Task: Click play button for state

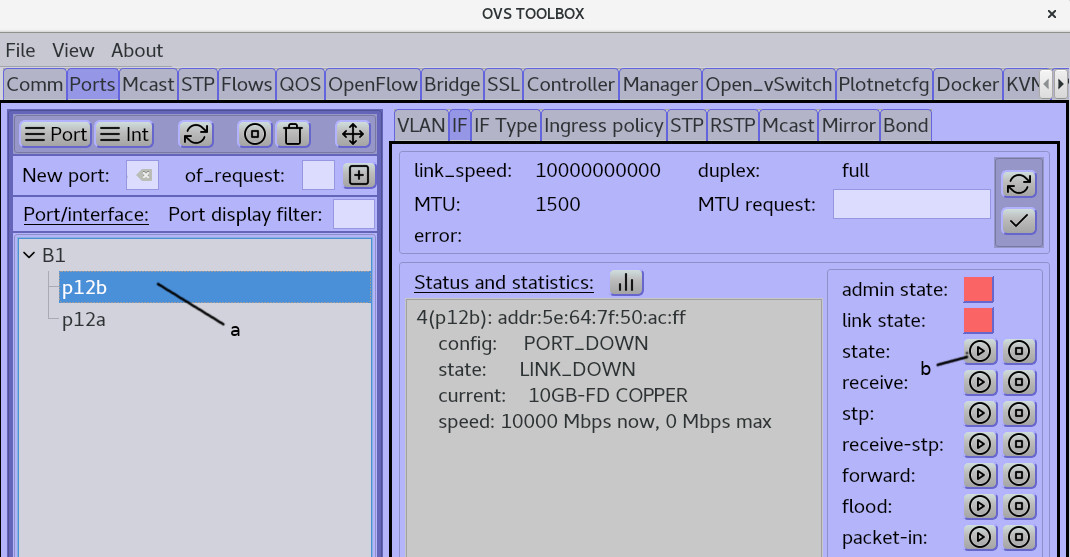Action: tap(981, 352)
